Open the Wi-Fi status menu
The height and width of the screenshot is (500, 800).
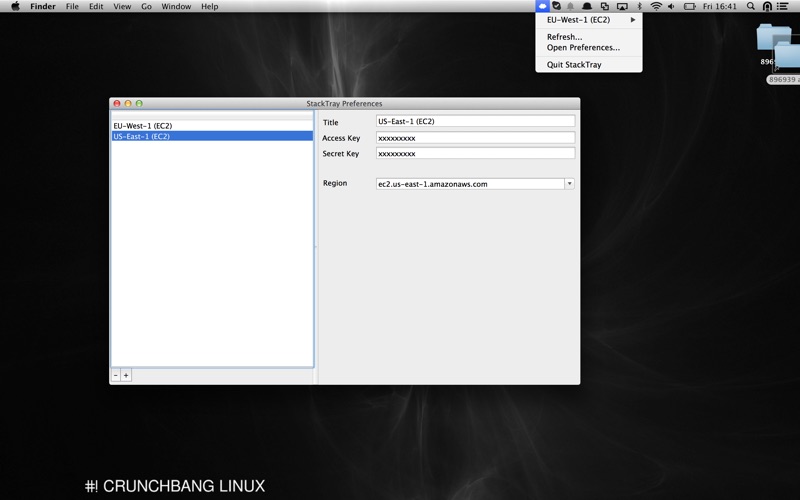pos(656,6)
